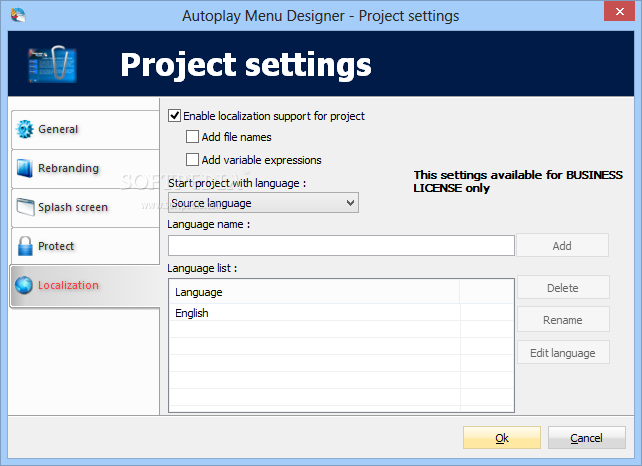Select the Protect tab
The width and height of the screenshot is (642, 466).
pos(85,246)
